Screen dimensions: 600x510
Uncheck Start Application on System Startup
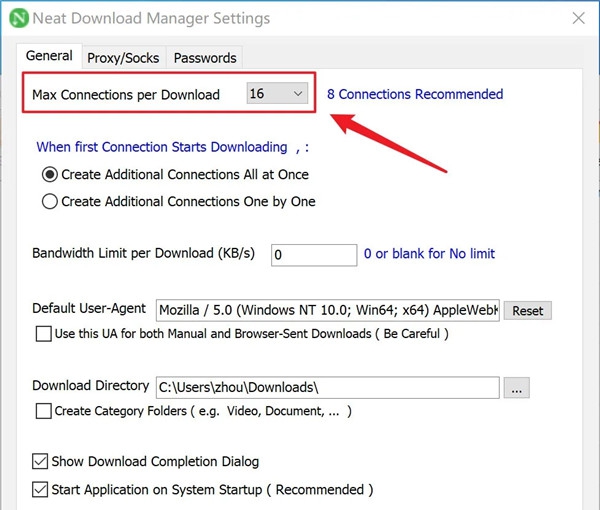[40, 490]
